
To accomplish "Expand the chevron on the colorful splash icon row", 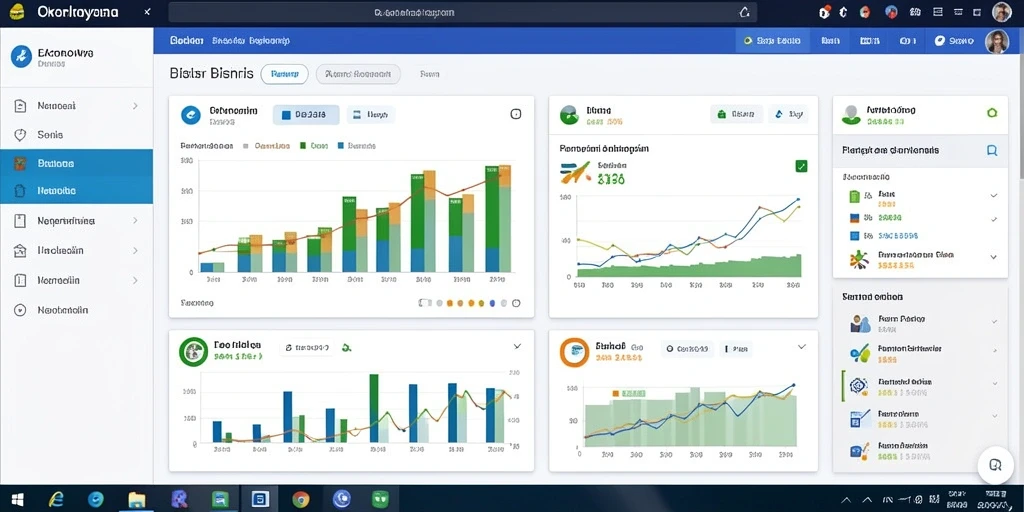I will pos(993,257).
